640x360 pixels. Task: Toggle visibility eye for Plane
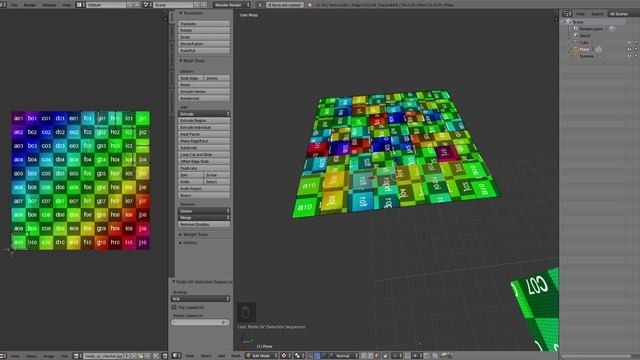pyautogui.click(x=629, y=49)
